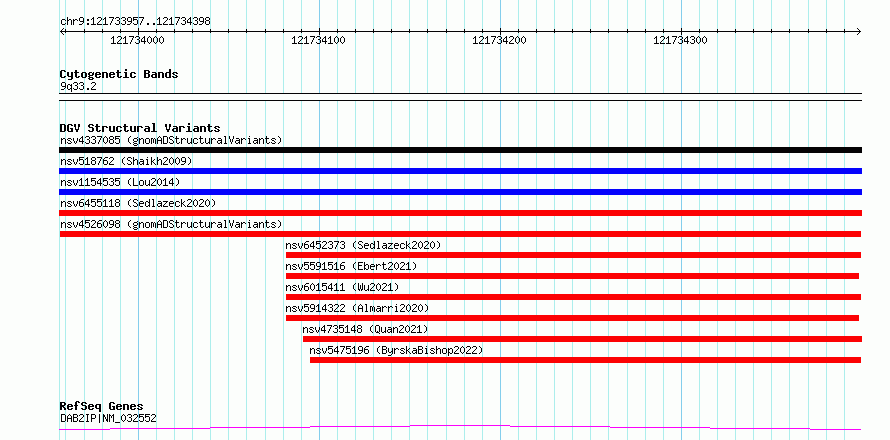890x440 pixels.
Task: Open variant nsv6015411 (Wu2021) label
Action: (x=342, y=287)
